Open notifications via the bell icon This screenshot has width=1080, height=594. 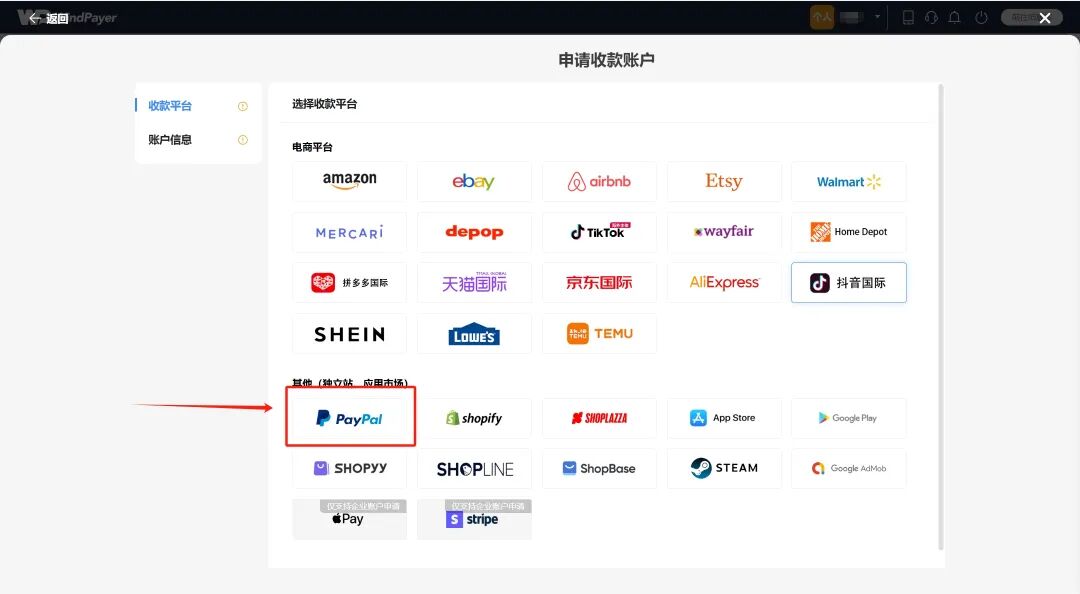coord(954,17)
